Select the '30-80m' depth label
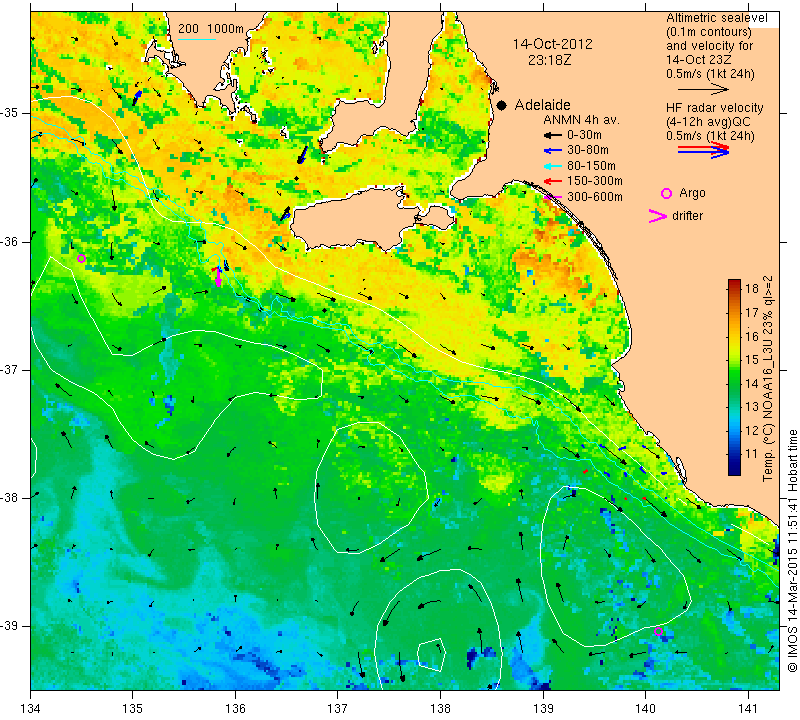Image resolution: width=800 pixels, height=720 pixels. point(588,150)
